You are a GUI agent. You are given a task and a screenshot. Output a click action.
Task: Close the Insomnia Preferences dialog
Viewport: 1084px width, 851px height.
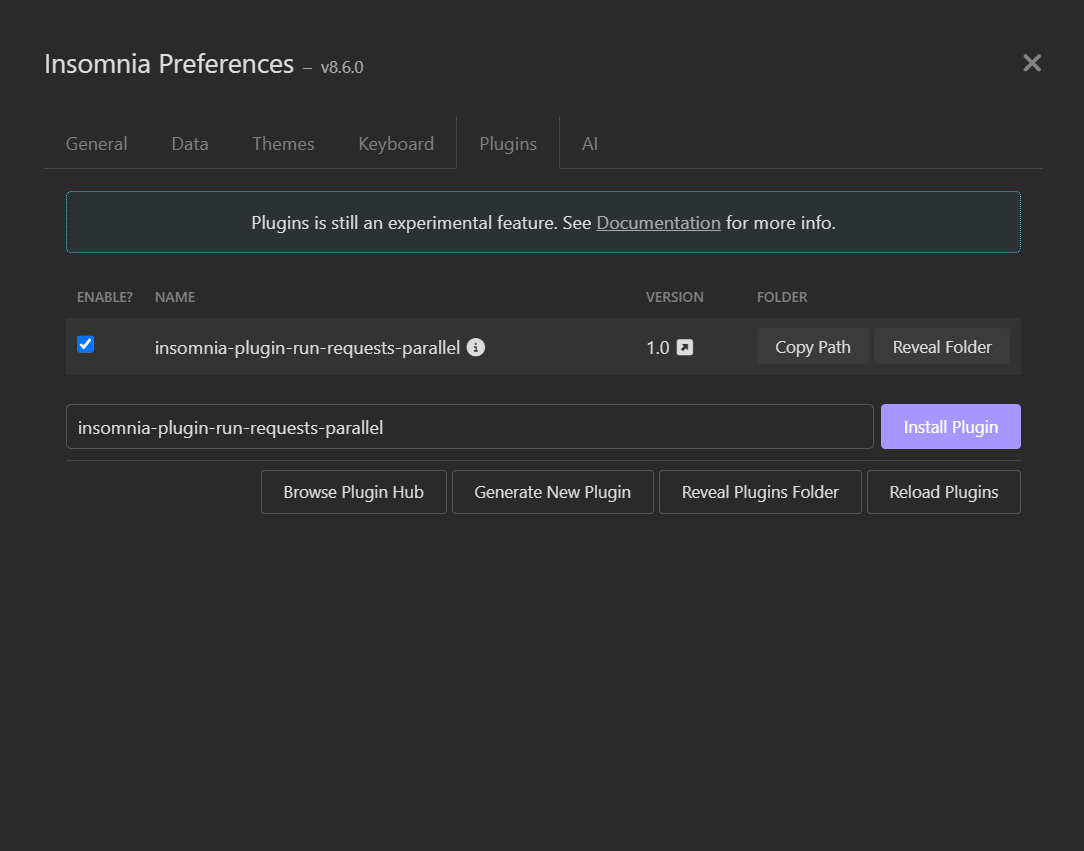1031,63
